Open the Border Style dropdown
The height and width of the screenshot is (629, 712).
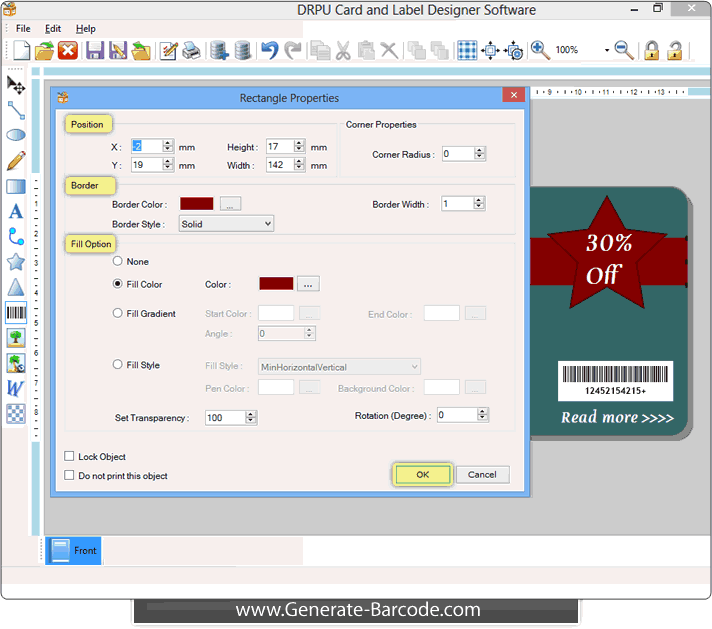click(226, 224)
